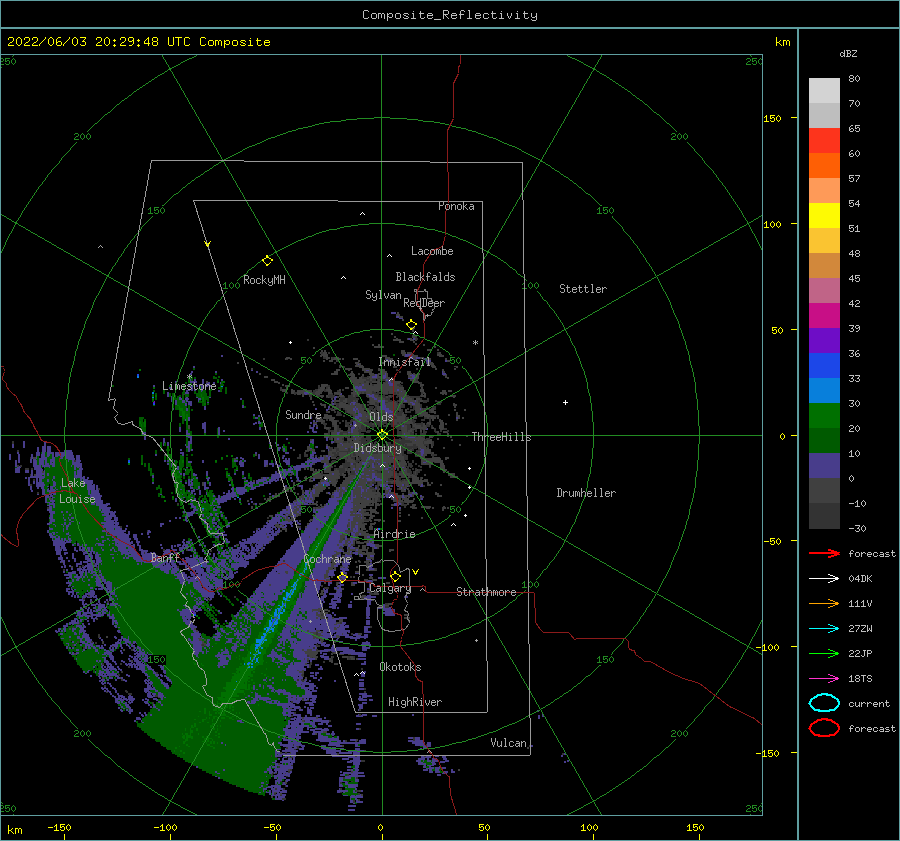
Task: Click the Vulcan label
Action: [508, 743]
